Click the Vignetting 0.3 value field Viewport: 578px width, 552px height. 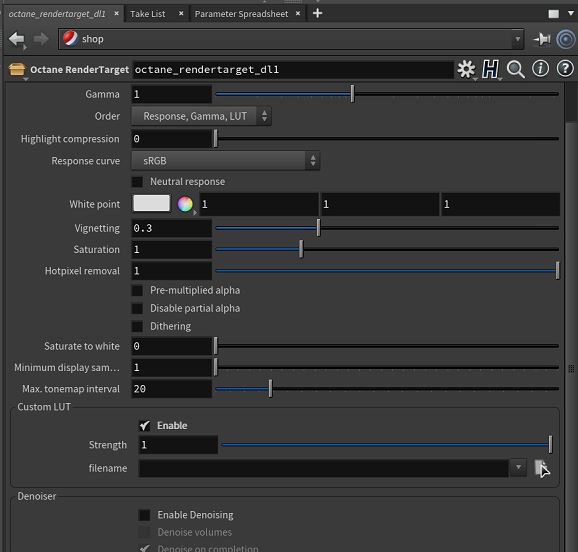(x=172, y=228)
